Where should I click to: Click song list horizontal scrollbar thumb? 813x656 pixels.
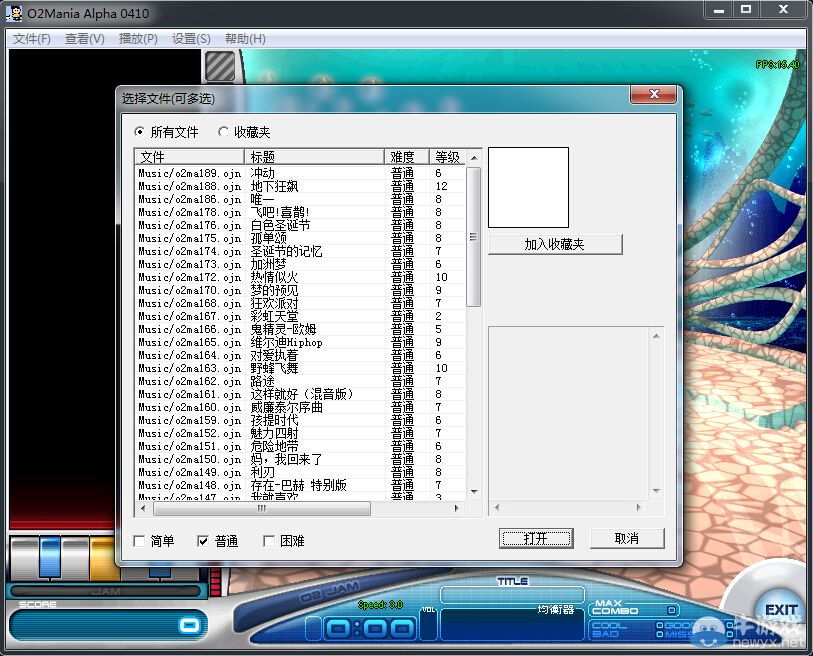pos(262,508)
